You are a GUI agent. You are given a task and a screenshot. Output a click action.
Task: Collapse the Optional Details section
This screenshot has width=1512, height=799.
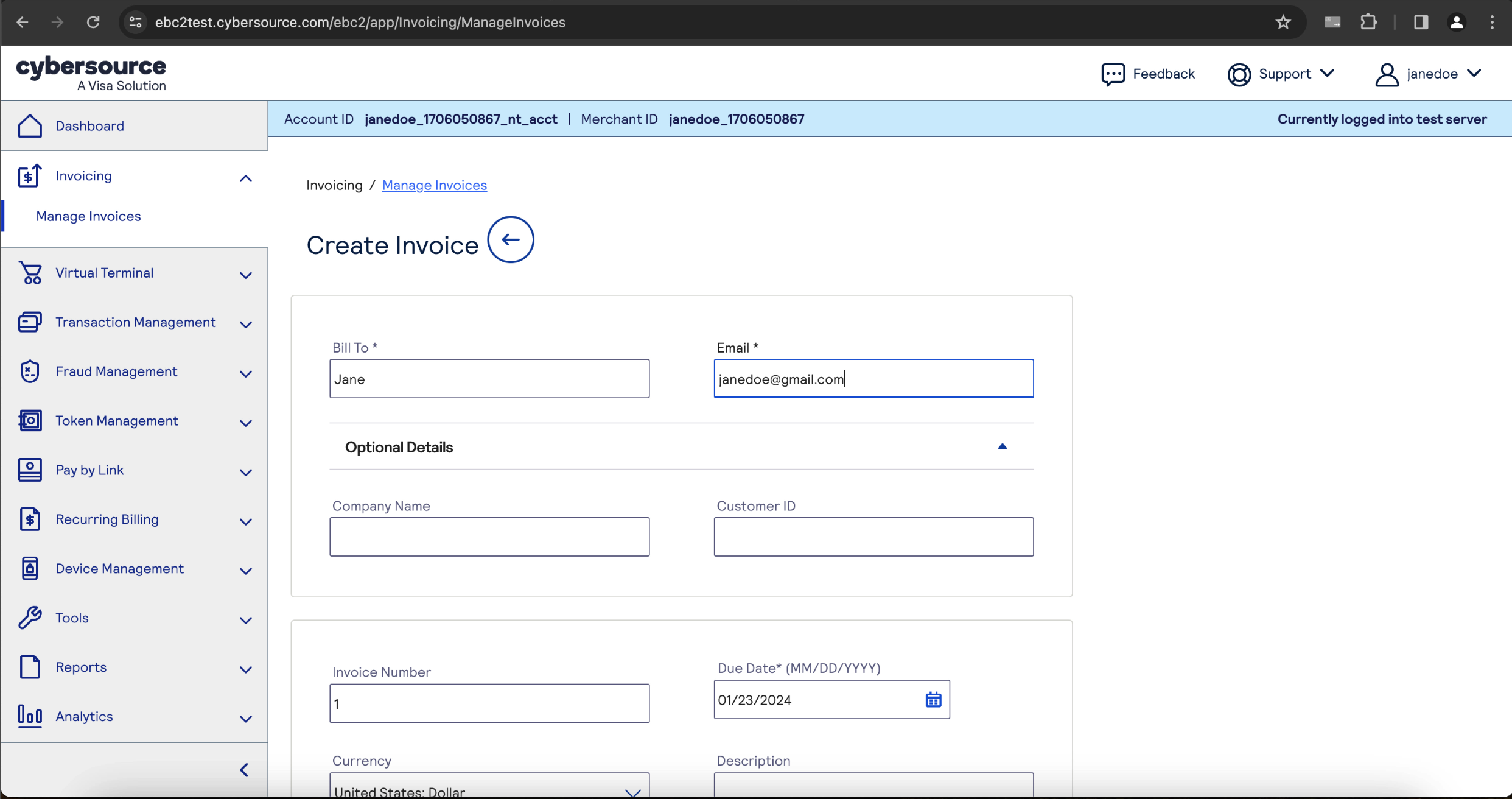click(x=1002, y=447)
